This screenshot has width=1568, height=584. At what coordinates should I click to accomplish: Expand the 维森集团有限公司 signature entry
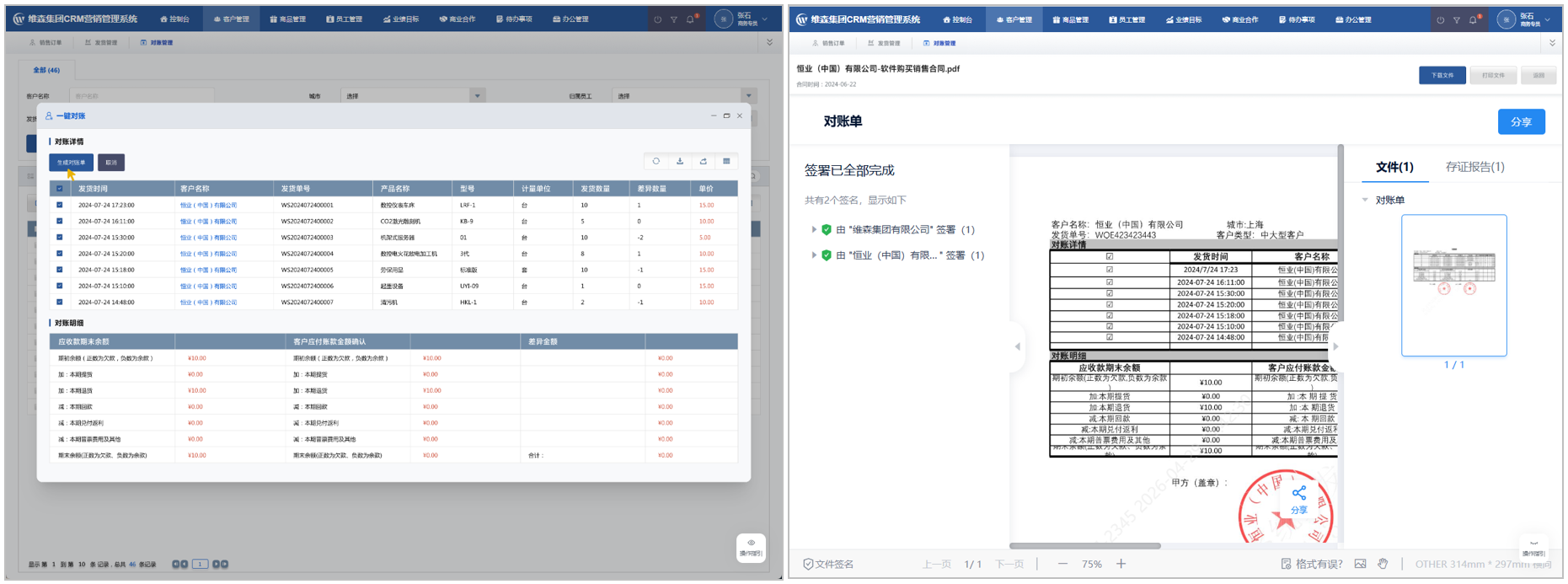click(814, 229)
